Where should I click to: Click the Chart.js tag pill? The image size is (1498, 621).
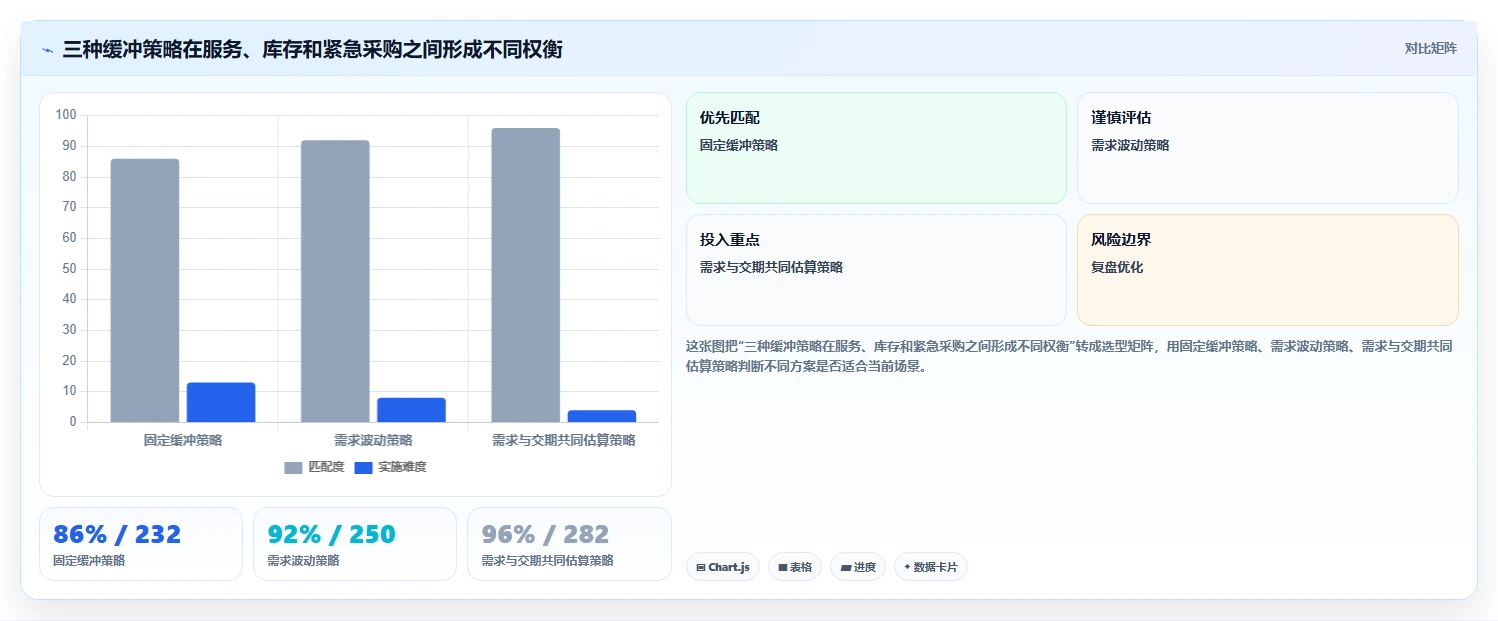pyautogui.click(x=723, y=567)
